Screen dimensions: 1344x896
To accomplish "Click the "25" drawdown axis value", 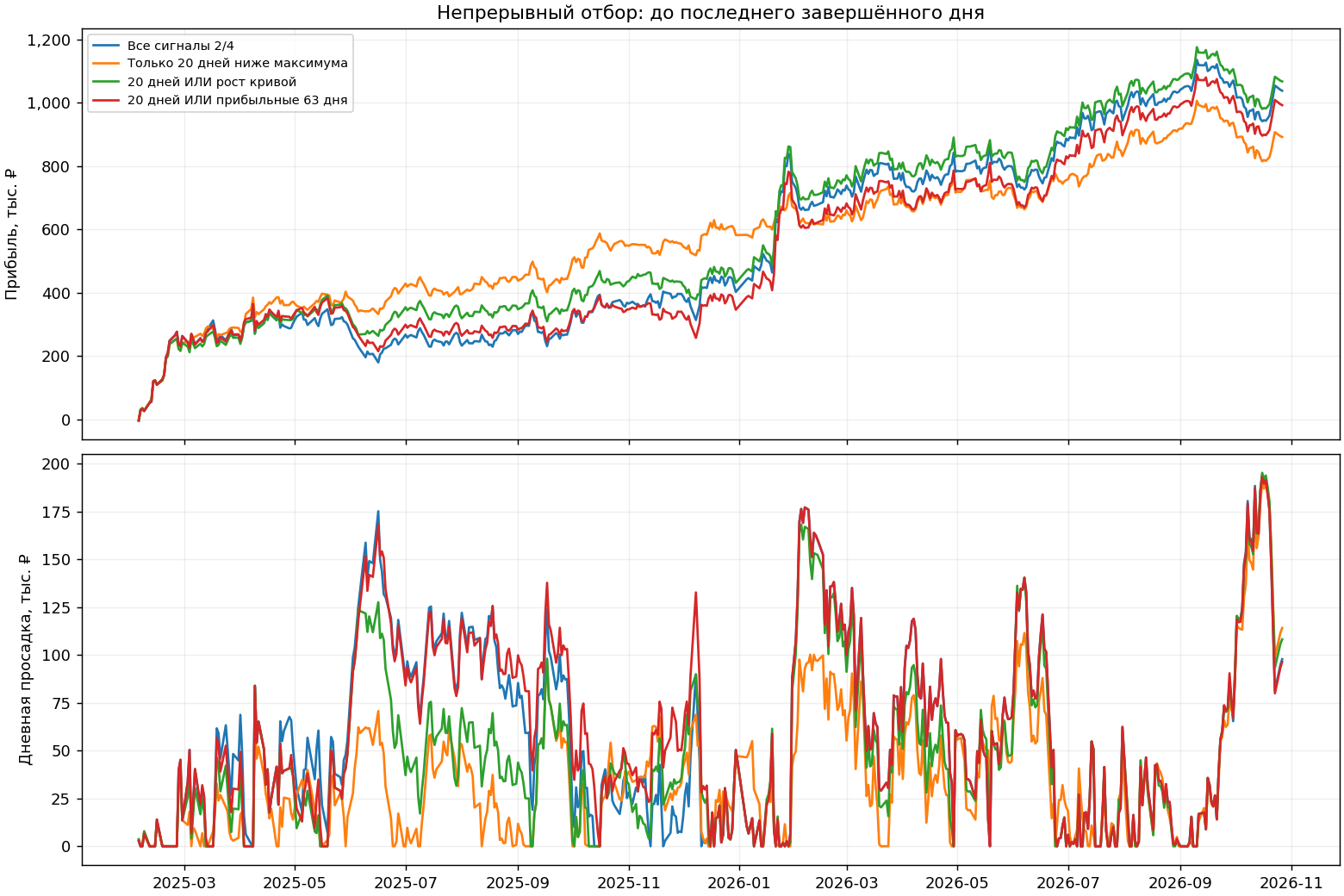I will click(62, 800).
